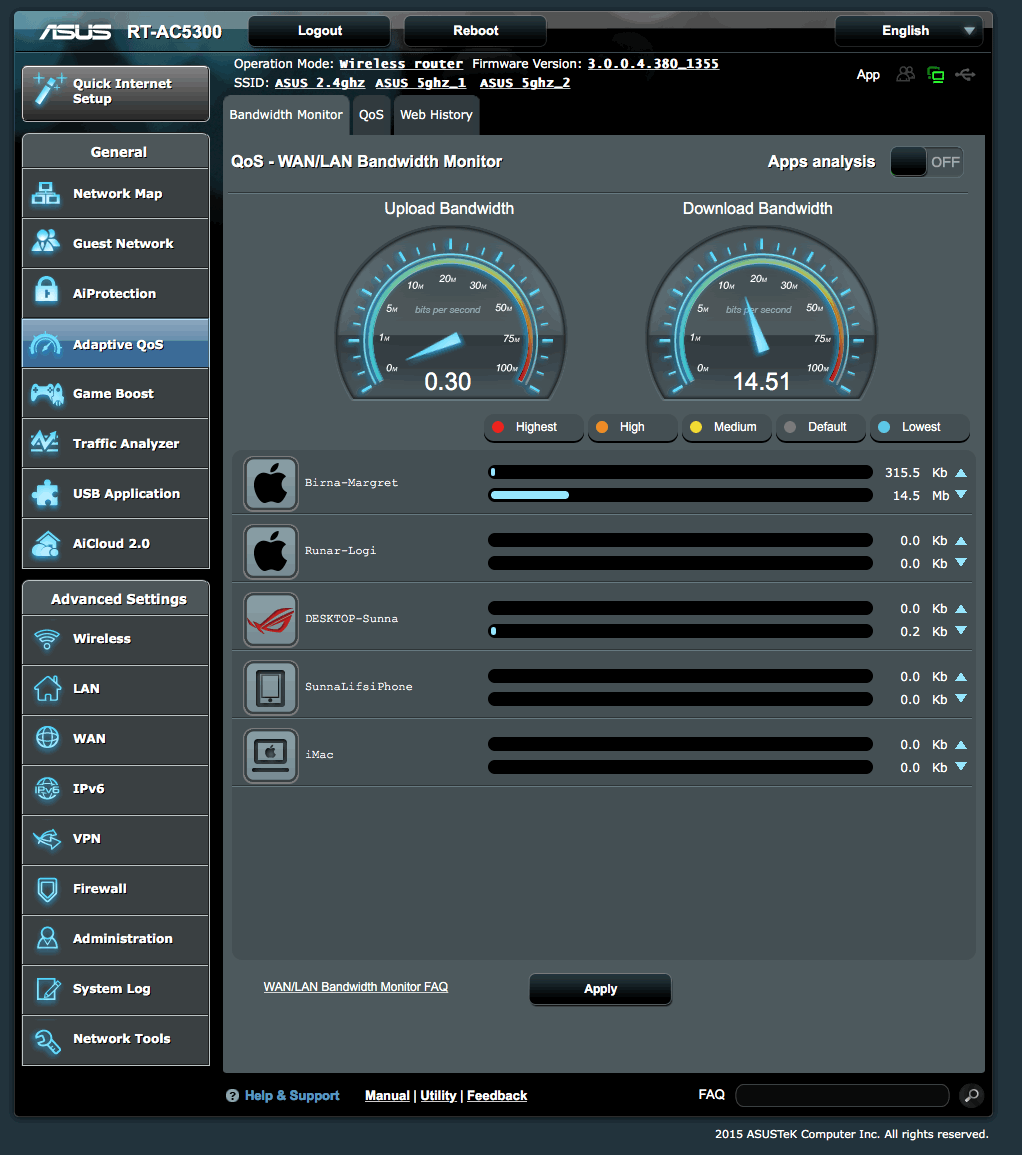Open Firewall settings
This screenshot has width=1022, height=1155.
[115, 889]
